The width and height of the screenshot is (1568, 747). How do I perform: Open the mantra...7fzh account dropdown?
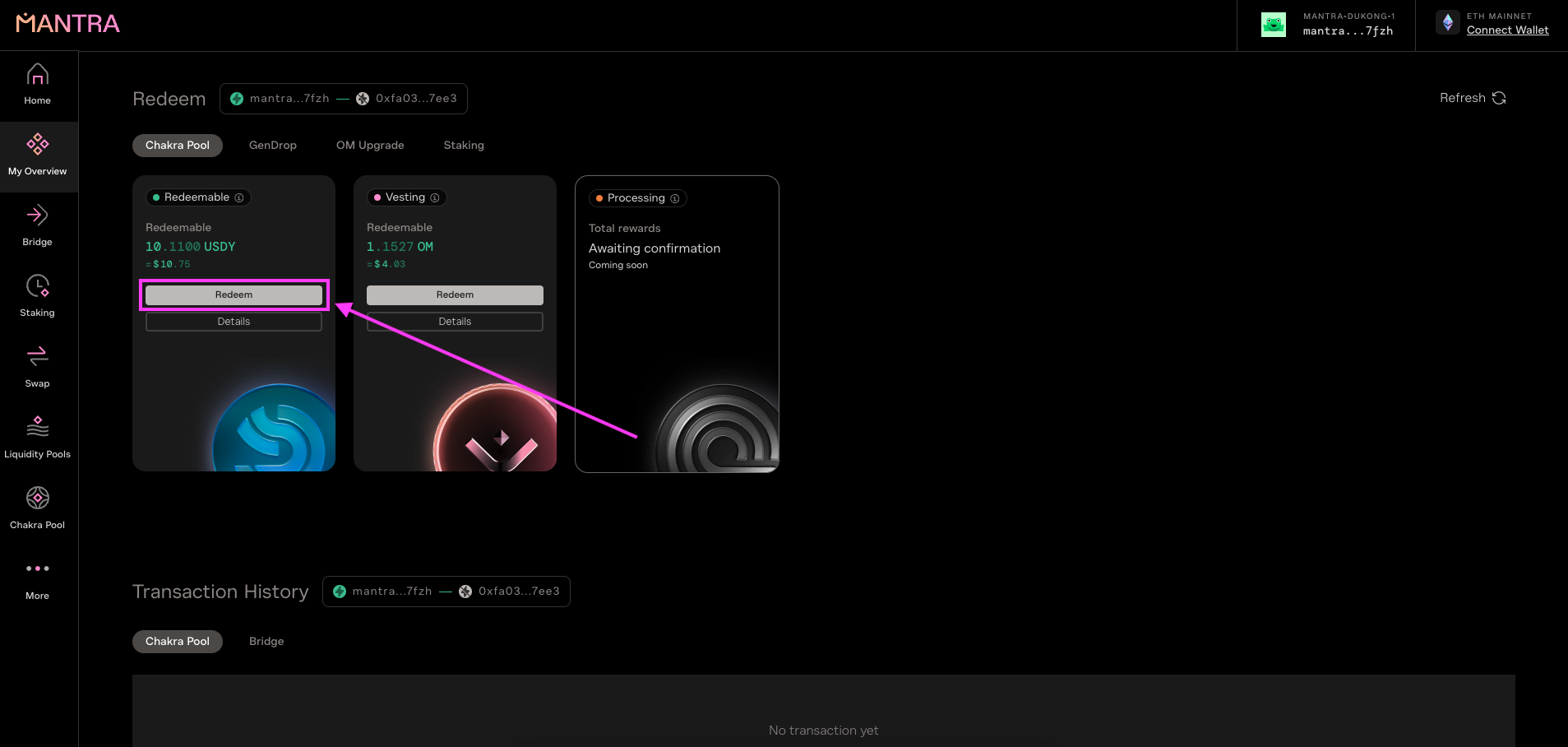1327,26
